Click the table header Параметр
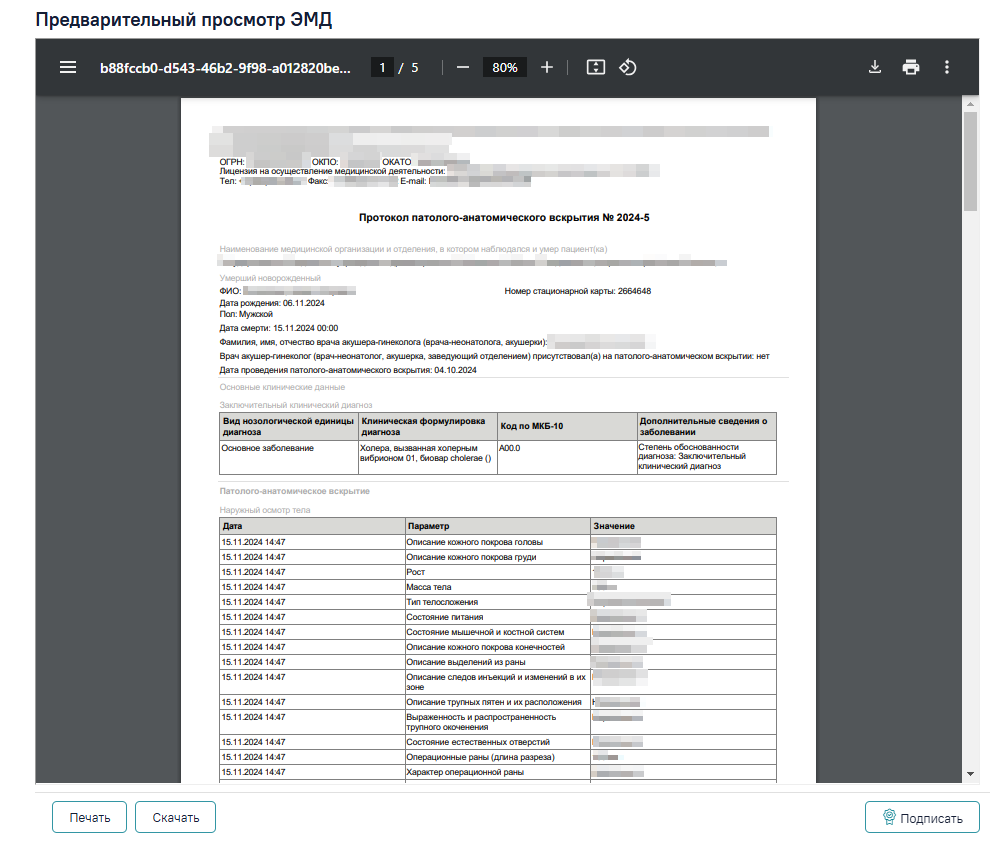This screenshot has height=841, width=990. pos(498,526)
